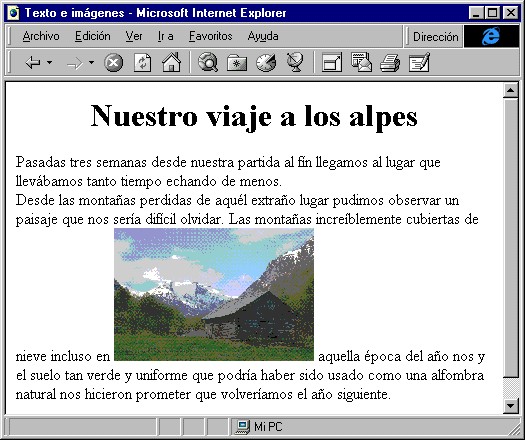Open the Favorites folder toolbar icon
This screenshot has height=440, width=525.
coord(237,63)
